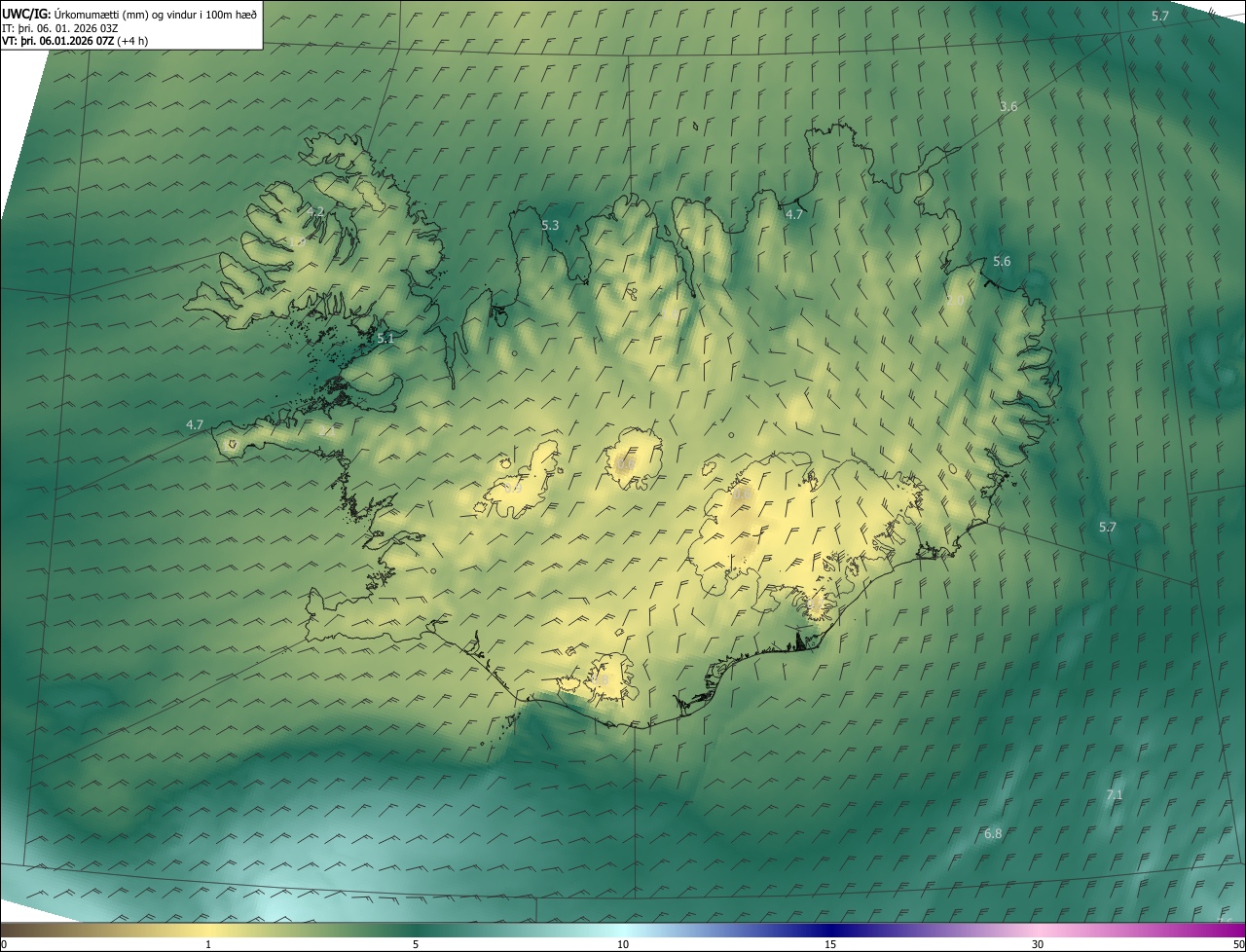Click the 10 mm tick on the colorbar
This screenshot has width=1246, height=952.
pos(623,944)
